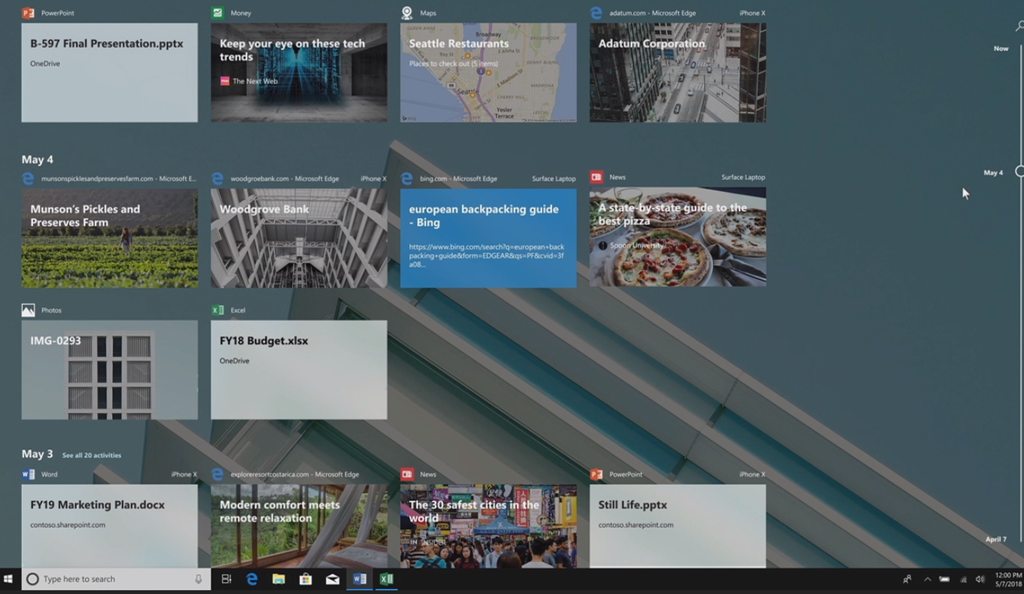This screenshot has height=594, width=1024.
Task: Show hidden icons via tray chevron
Action: click(927, 579)
